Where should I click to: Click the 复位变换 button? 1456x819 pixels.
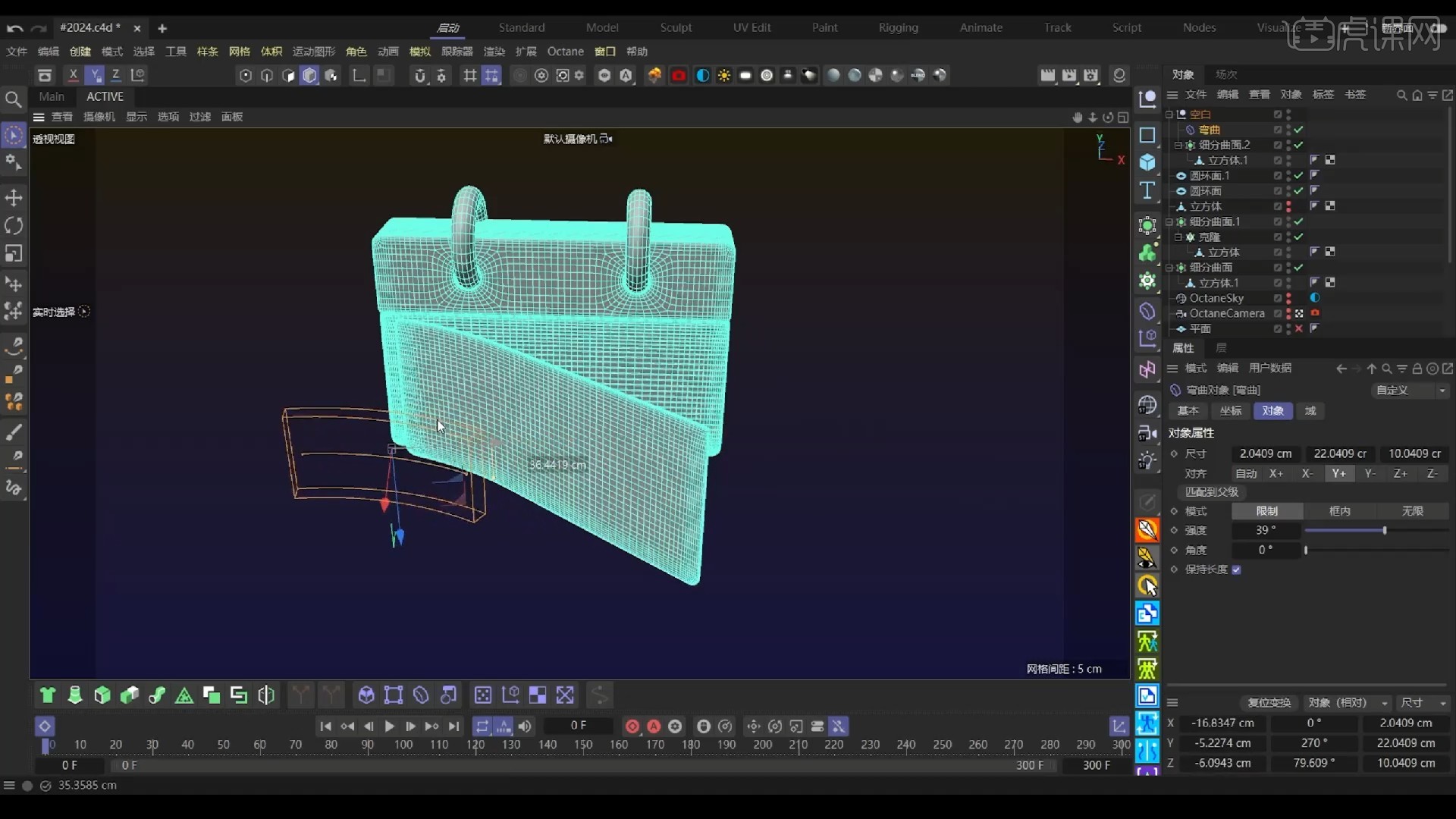(1269, 703)
